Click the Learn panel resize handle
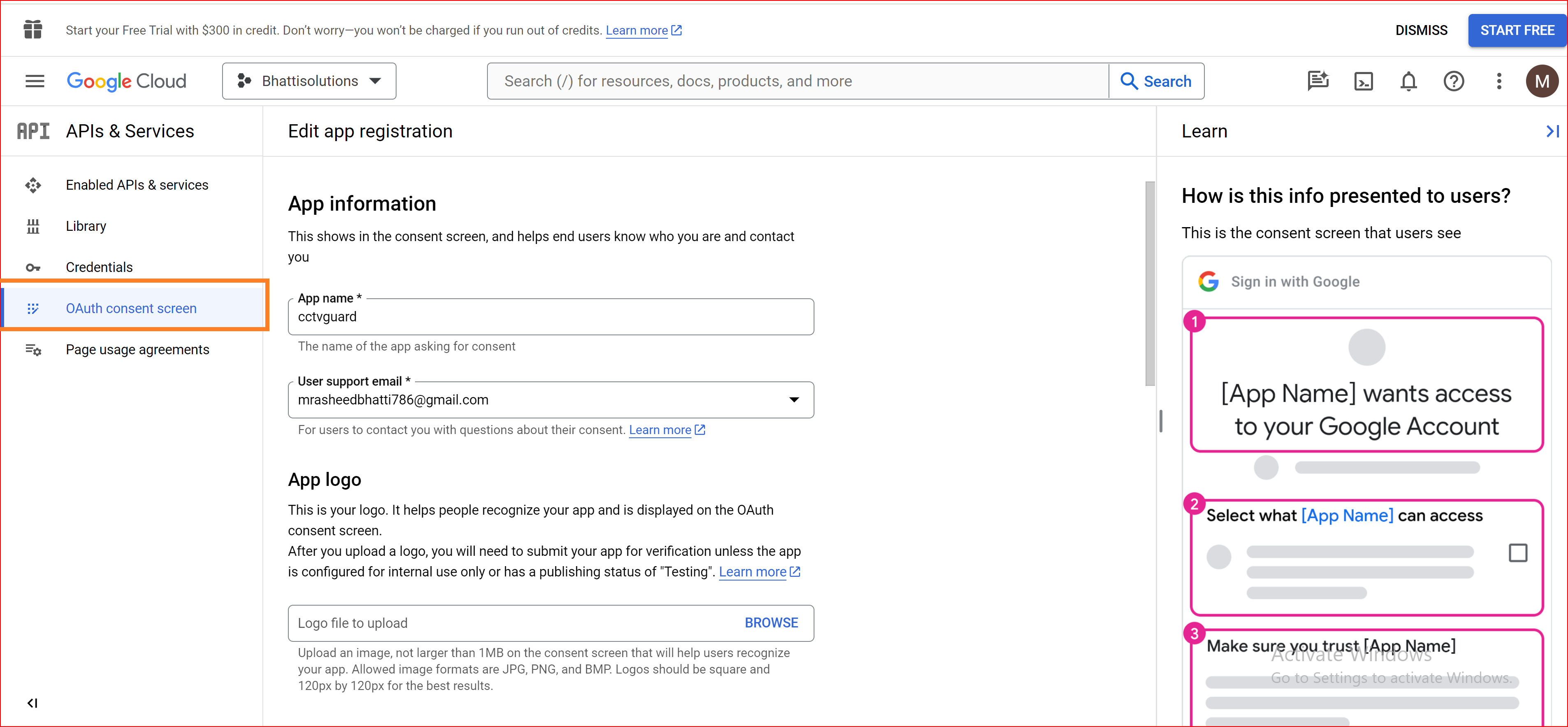 pos(1161,421)
